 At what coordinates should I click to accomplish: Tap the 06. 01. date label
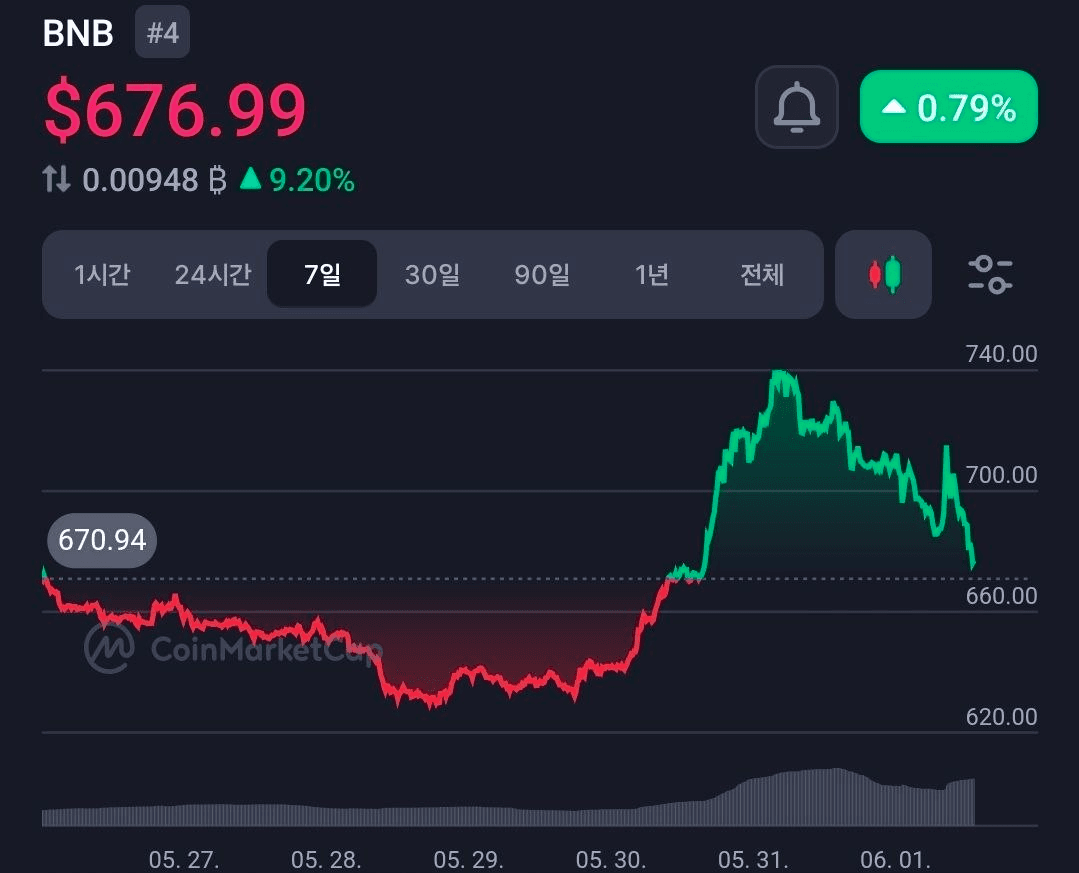coord(895,860)
